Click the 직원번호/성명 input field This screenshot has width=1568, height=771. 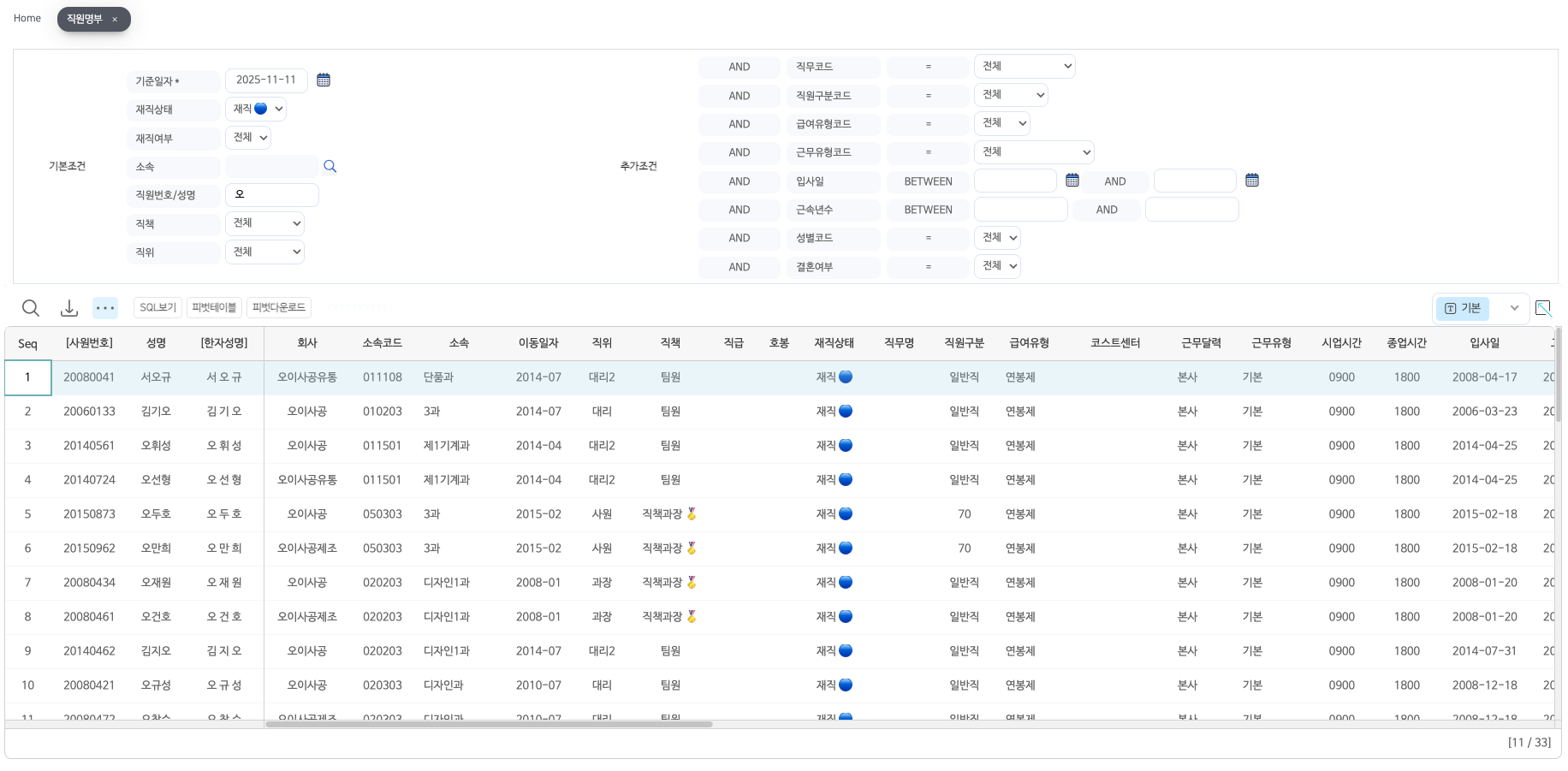[x=272, y=195]
